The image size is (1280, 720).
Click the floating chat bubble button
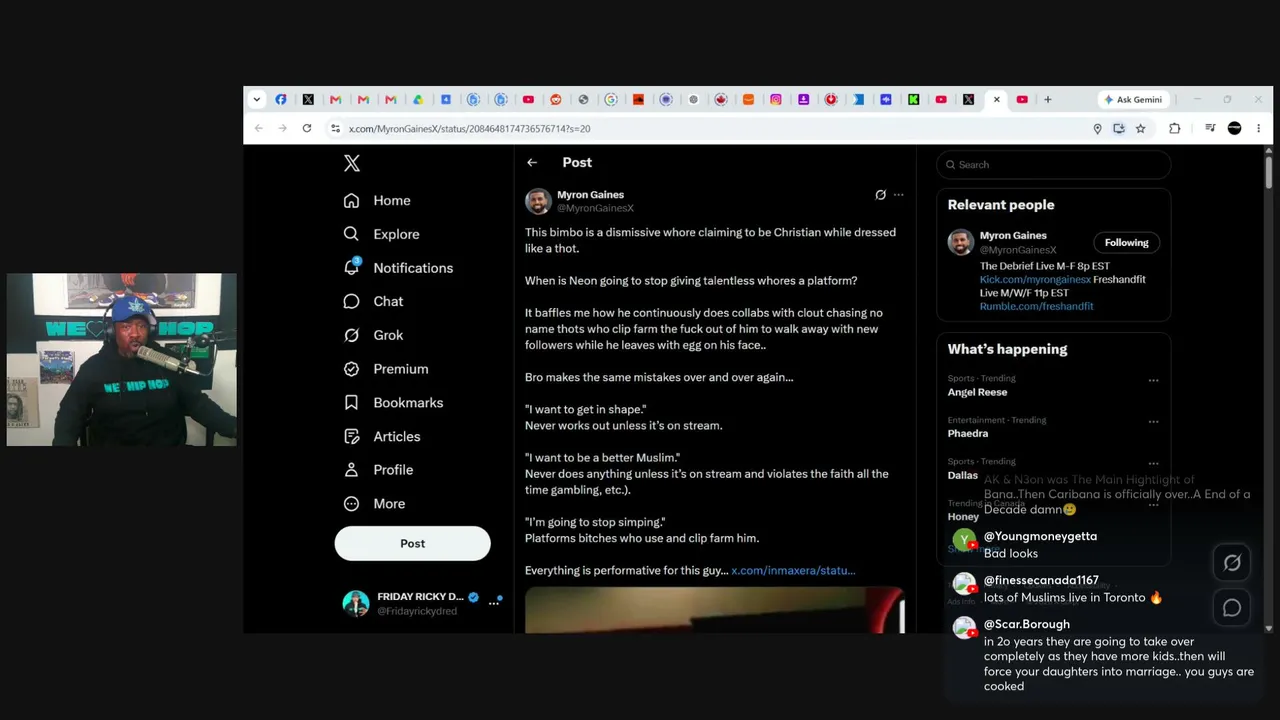pyautogui.click(x=1232, y=607)
